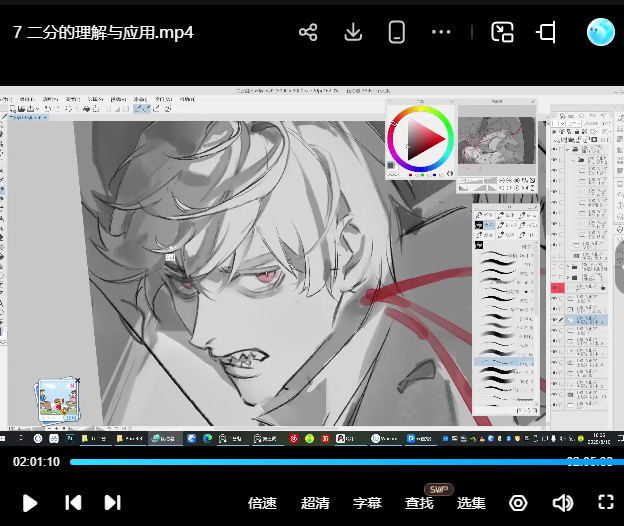Switch to the mini window player mode
Image resolution: width=624 pixels, height=526 pixels.
pos(502,32)
